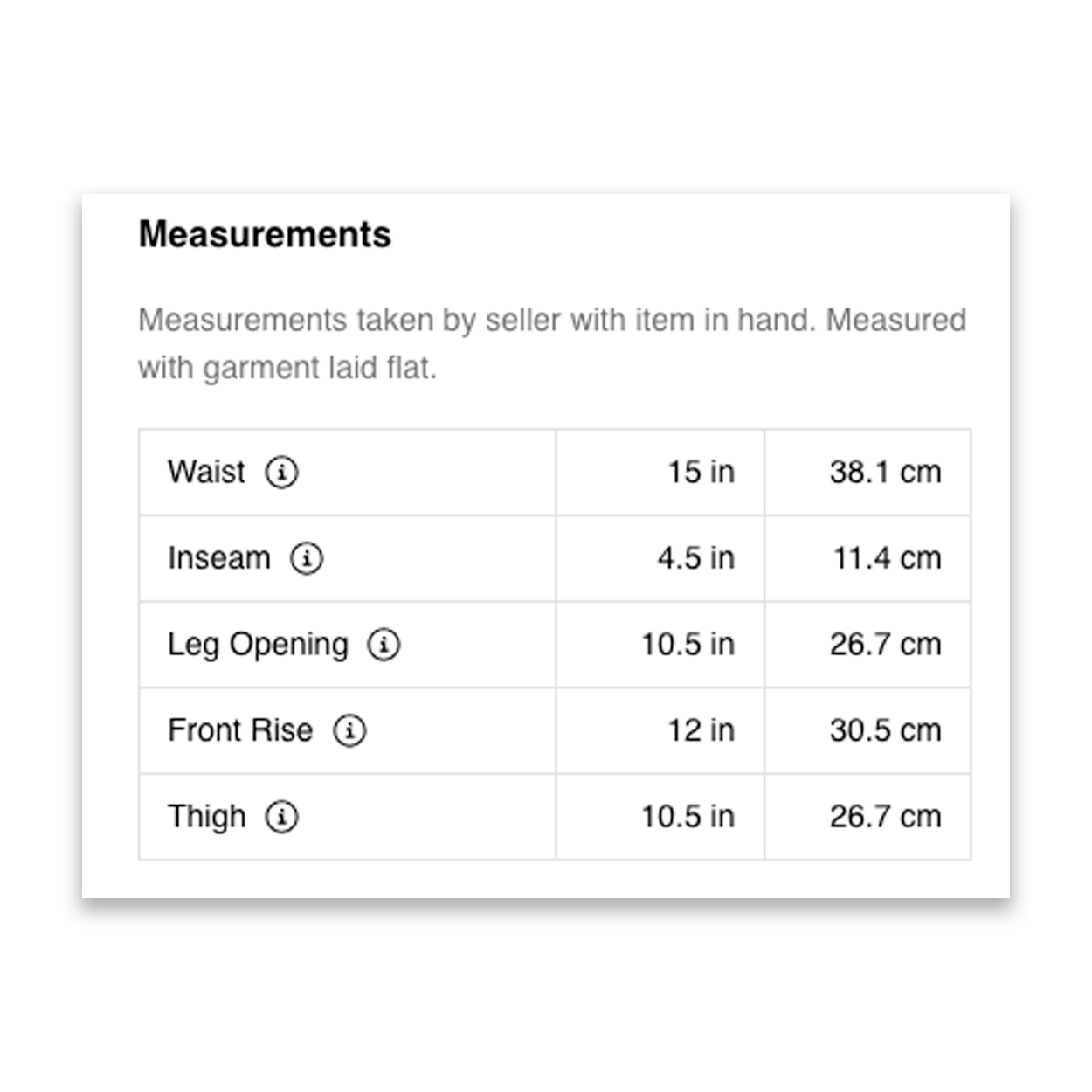
Task: Select the 11.4 cm inseam value
Action: pyautogui.click(x=887, y=558)
